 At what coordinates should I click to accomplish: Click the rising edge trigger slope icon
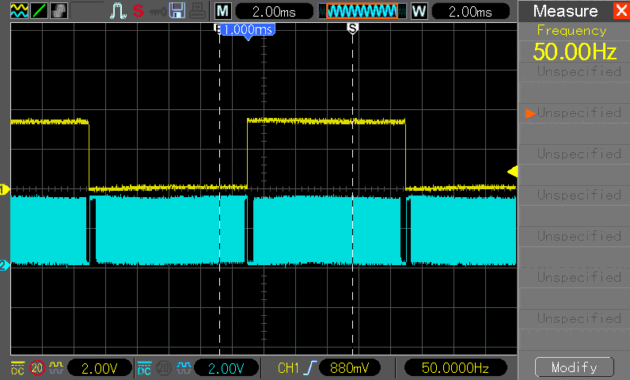tap(310, 368)
